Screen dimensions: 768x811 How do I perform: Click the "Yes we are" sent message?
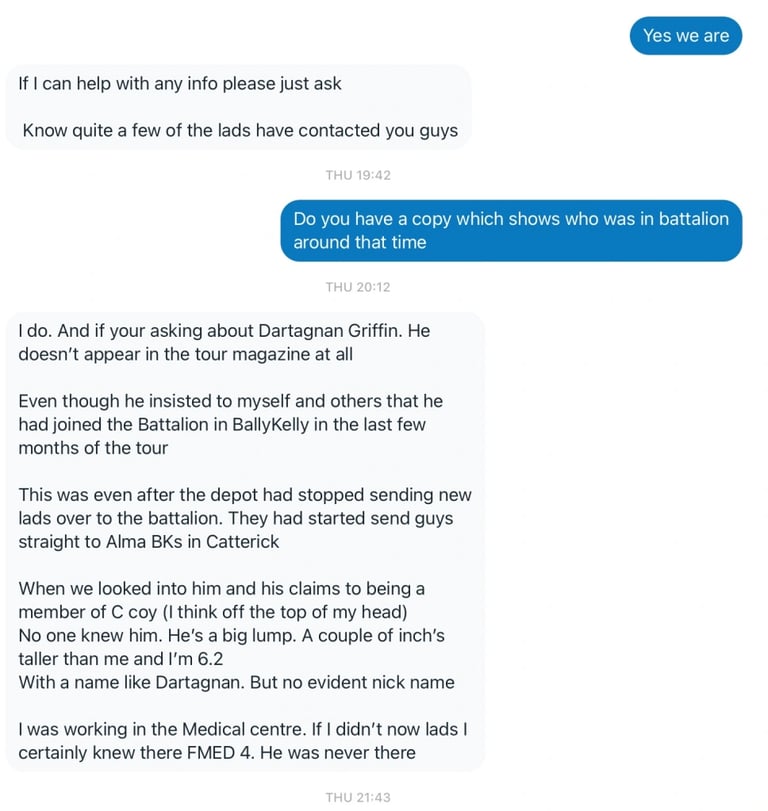(x=686, y=36)
